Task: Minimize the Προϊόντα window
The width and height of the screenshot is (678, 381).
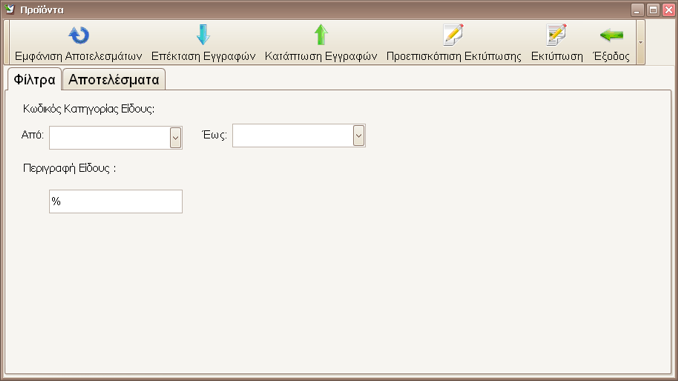Action: pyautogui.click(x=637, y=10)
